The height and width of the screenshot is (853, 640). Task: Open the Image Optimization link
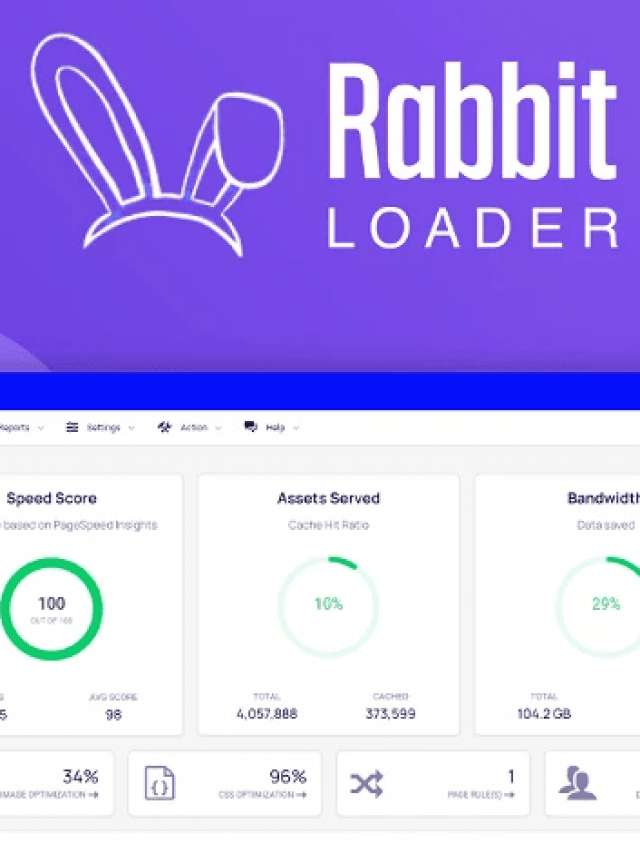[x=49, y=795]
